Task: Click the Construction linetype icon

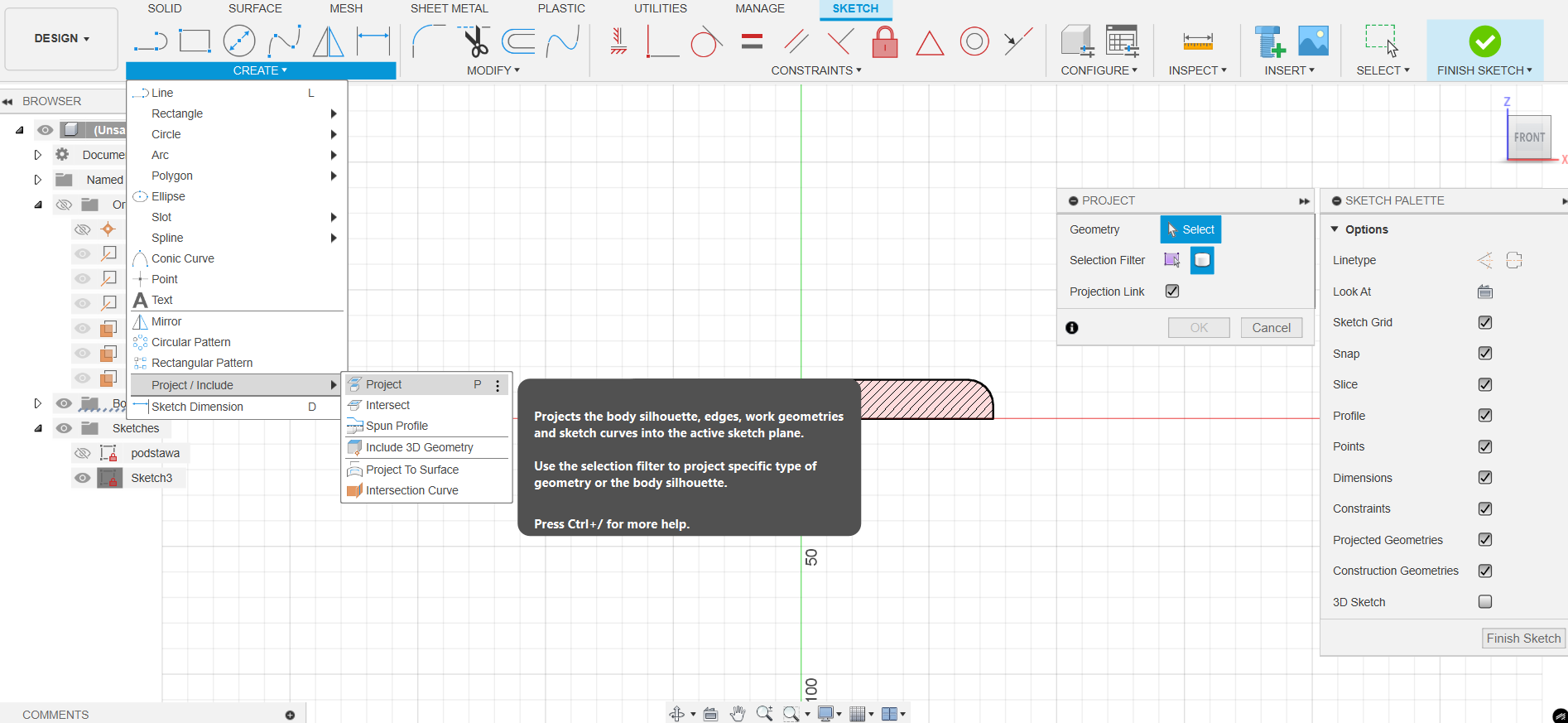Action: coord(1485,260)
